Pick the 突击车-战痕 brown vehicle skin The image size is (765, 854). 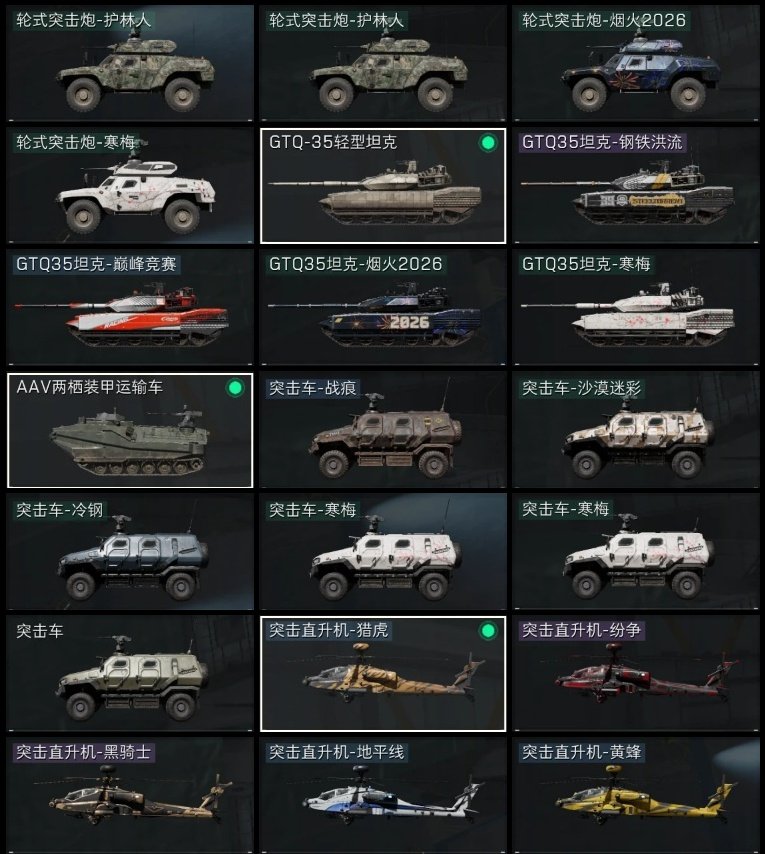tap(383, 430)
